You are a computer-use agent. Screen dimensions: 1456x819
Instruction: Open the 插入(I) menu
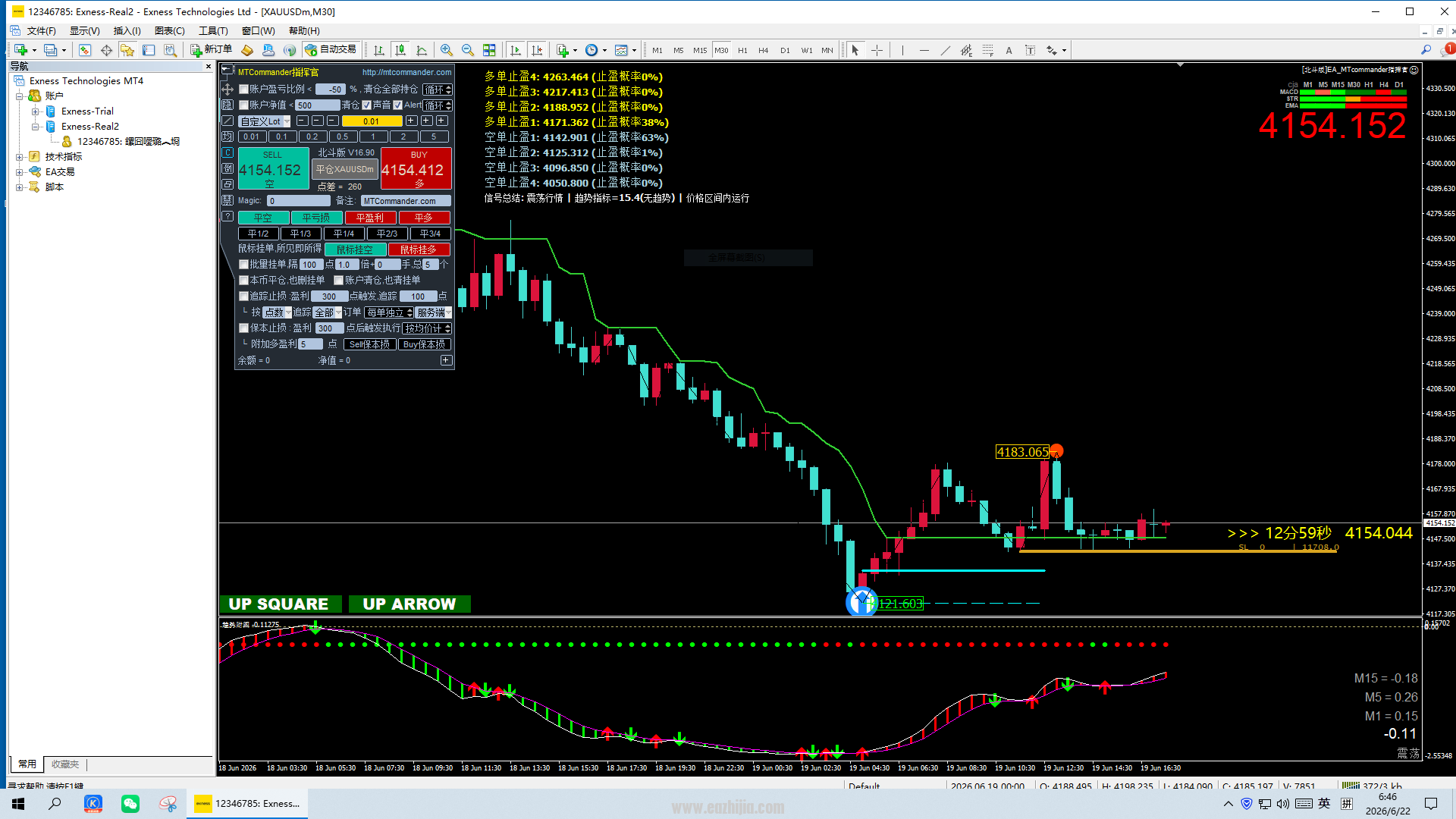click(127, 31)
